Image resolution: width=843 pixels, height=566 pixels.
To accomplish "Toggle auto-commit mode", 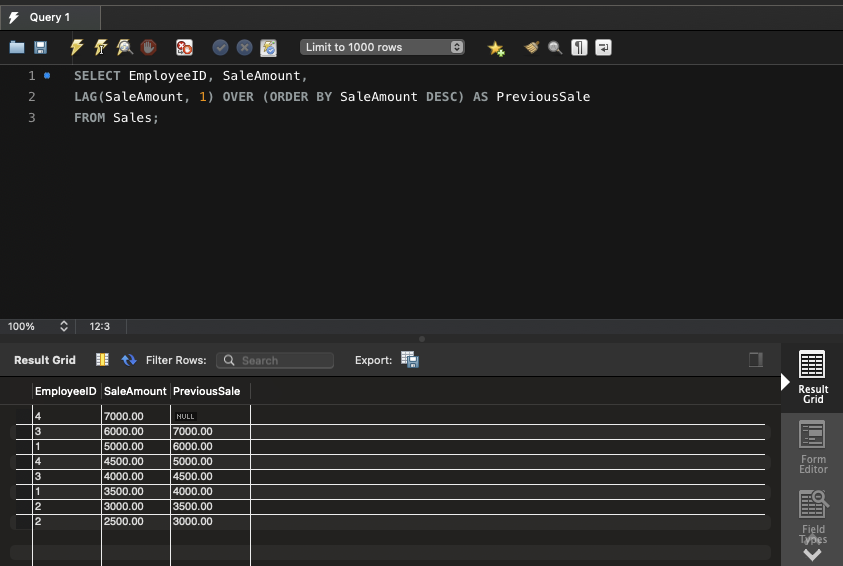I will 268,47.
